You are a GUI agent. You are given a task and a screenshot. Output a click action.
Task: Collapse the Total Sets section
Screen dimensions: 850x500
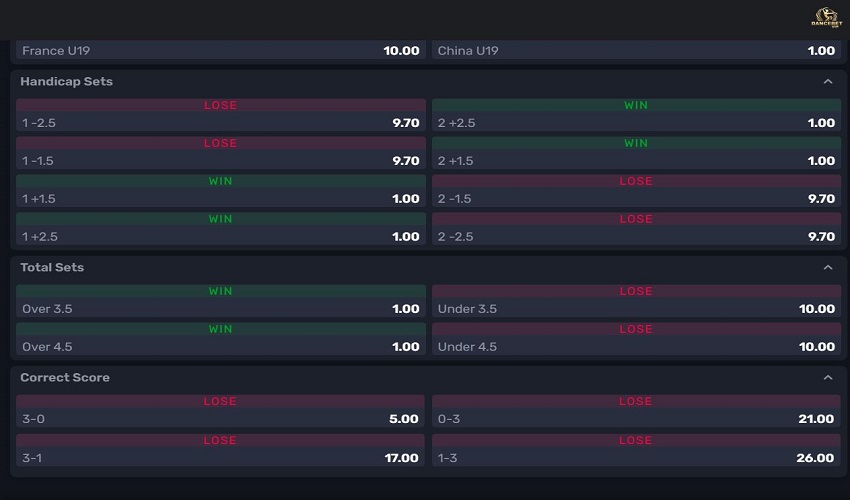tap(827, 268)
